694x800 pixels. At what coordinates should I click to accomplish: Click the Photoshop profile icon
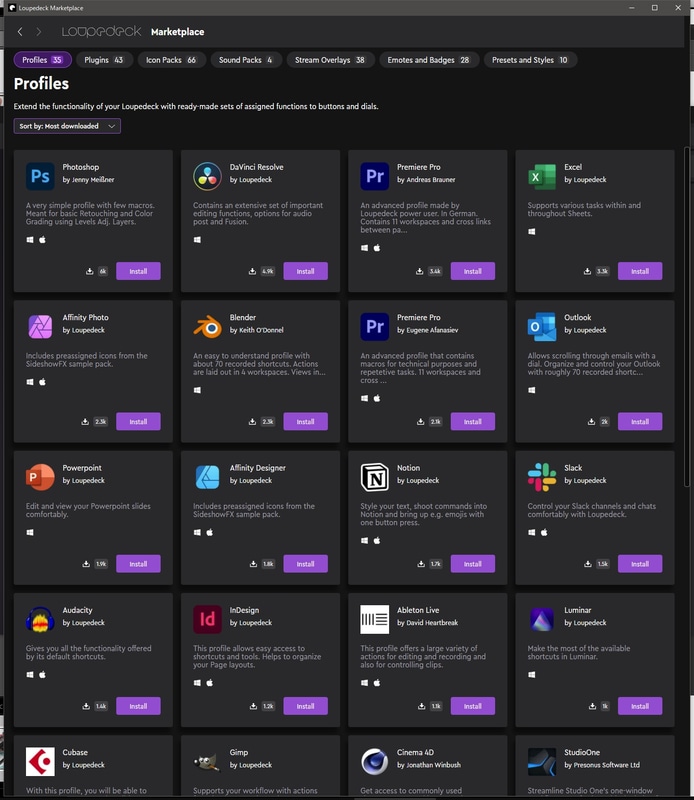click(40, 177)
